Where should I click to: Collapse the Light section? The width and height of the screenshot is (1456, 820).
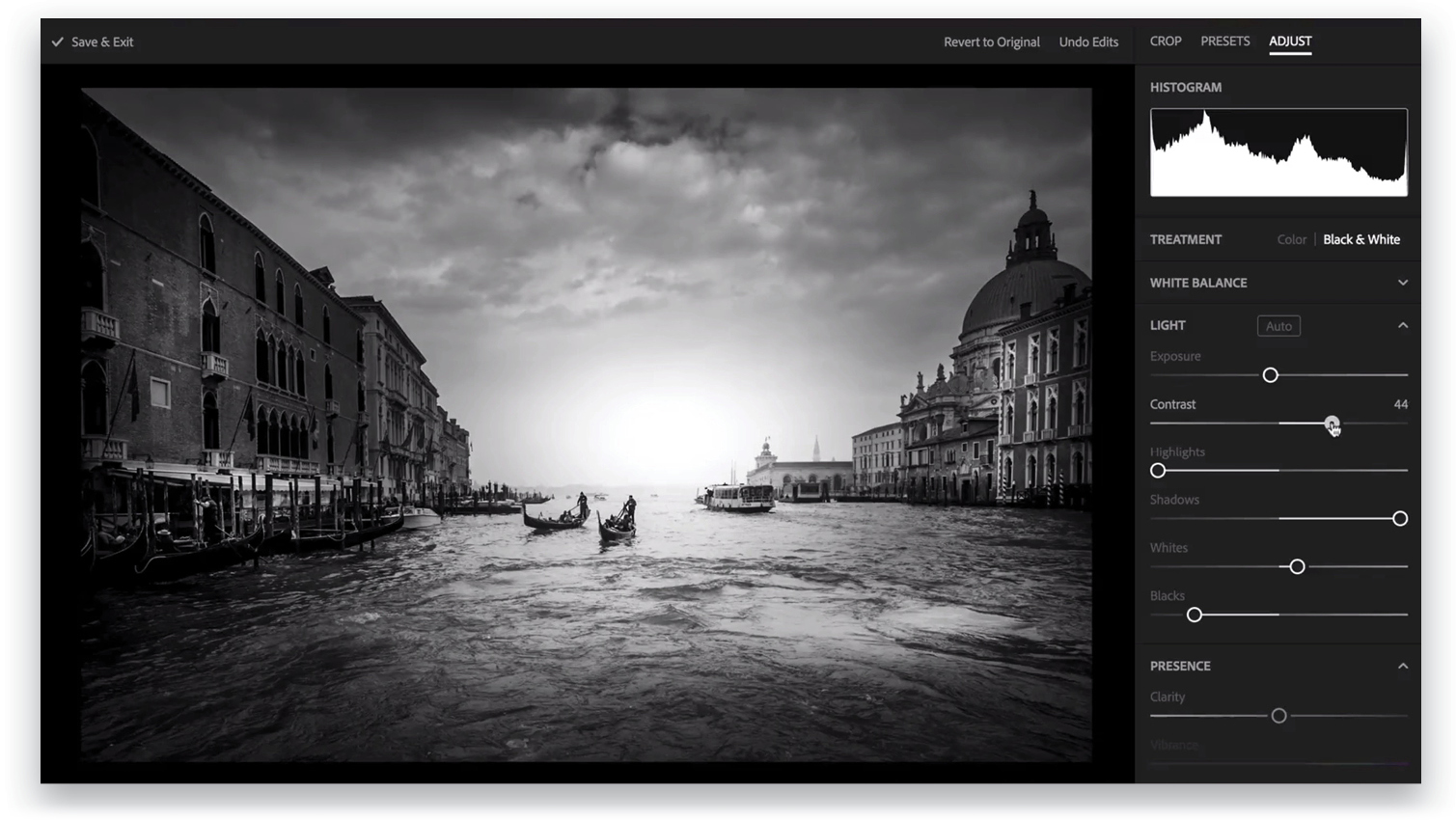1404,325
